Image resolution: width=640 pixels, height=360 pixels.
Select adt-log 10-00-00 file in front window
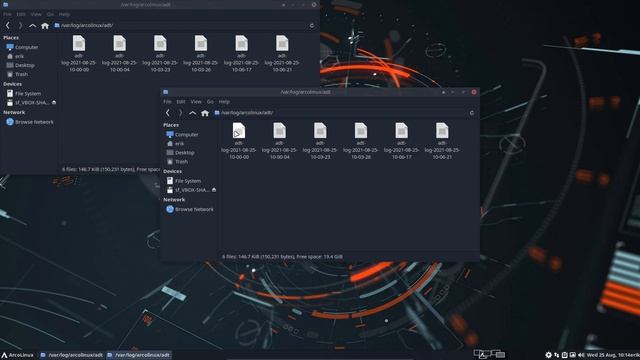(239, 141)
